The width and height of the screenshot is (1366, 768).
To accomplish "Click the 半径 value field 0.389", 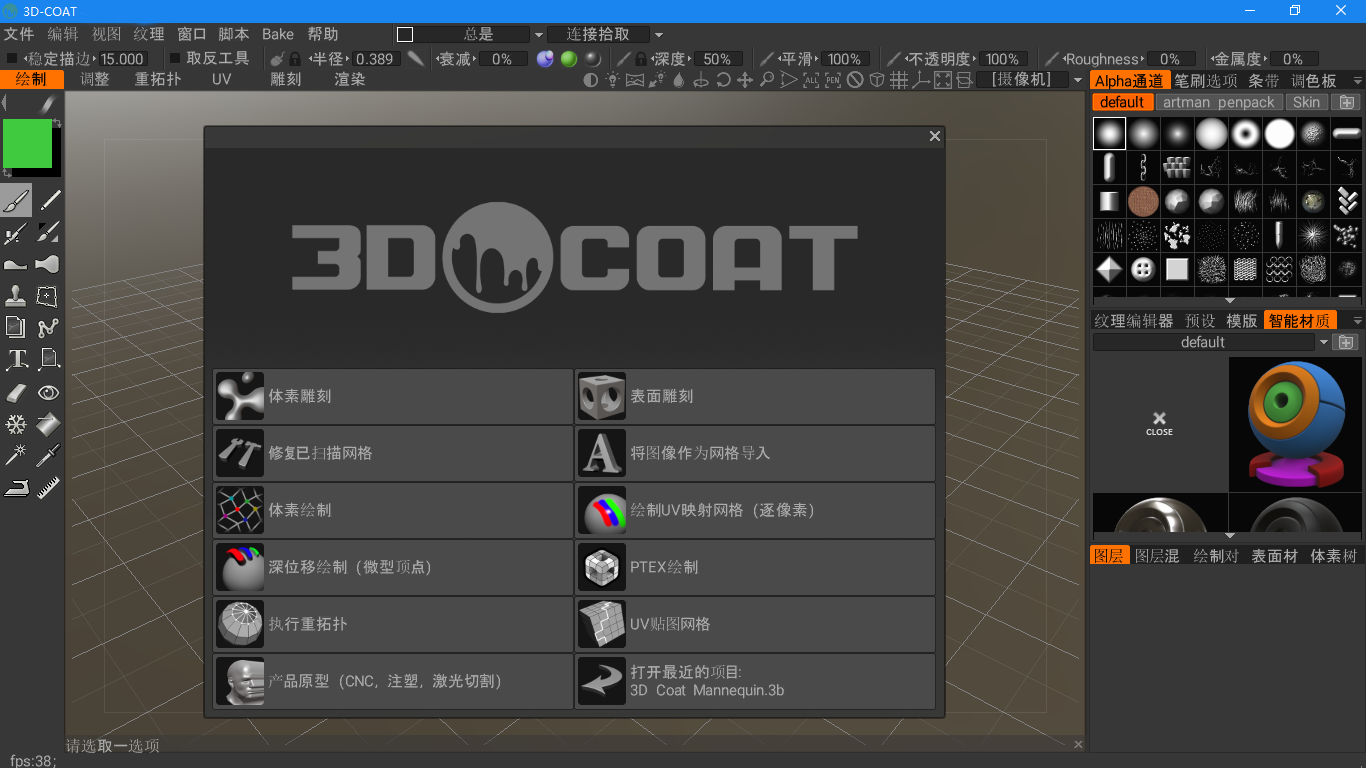I will click(x=374, y=59).
